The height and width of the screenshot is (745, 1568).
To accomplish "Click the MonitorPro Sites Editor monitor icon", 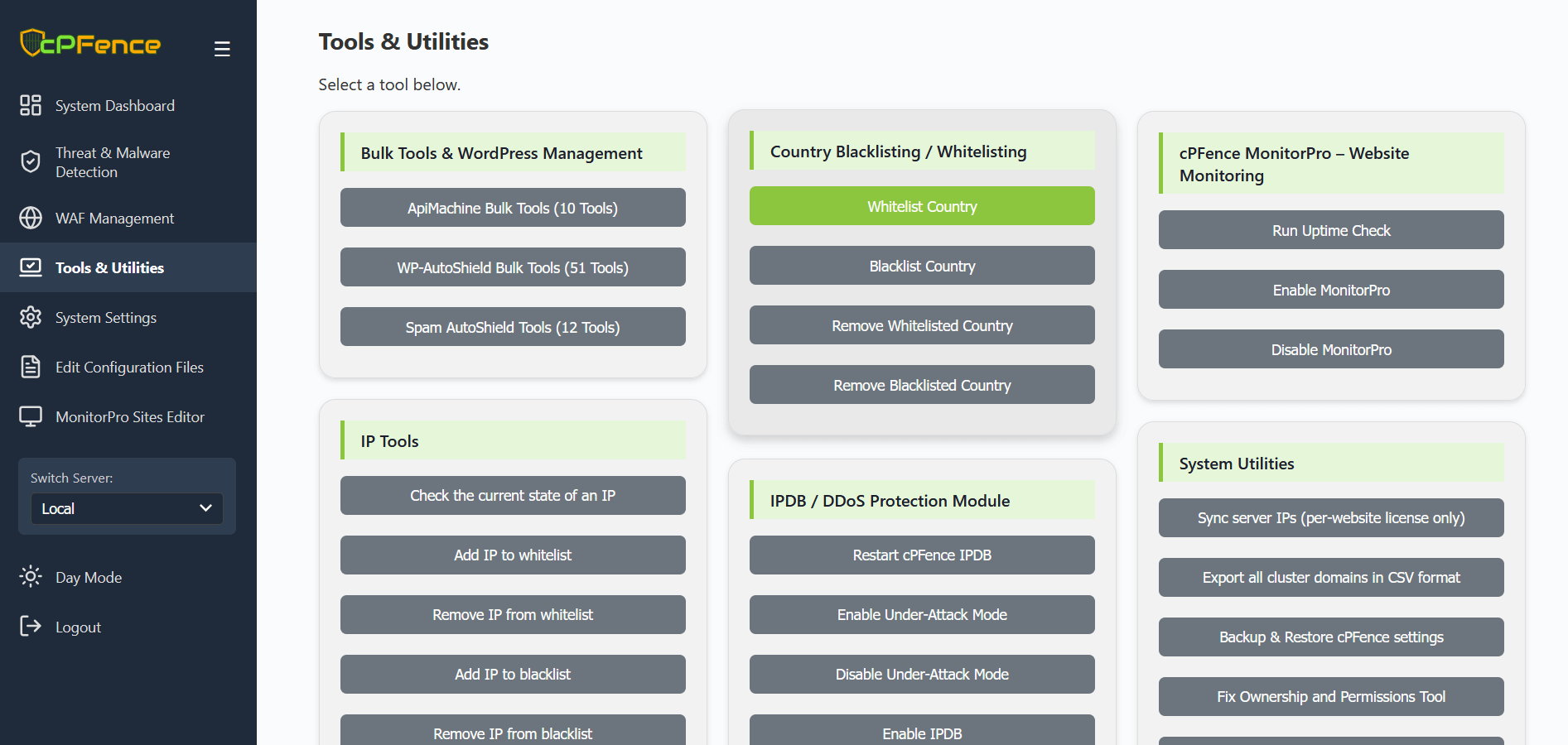I will coord(31,416).
